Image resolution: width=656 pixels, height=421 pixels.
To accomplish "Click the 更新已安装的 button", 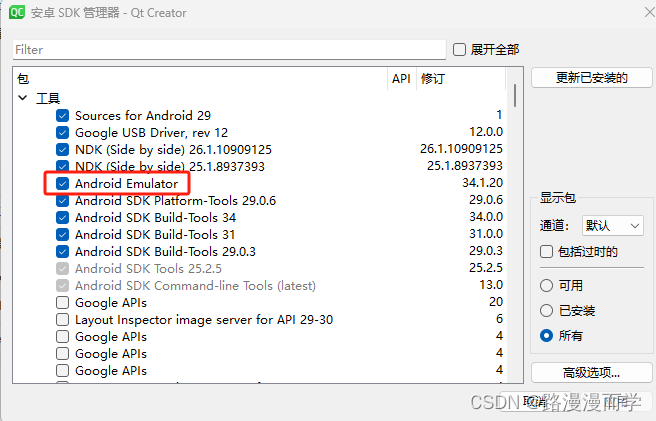I will point(592,78).
